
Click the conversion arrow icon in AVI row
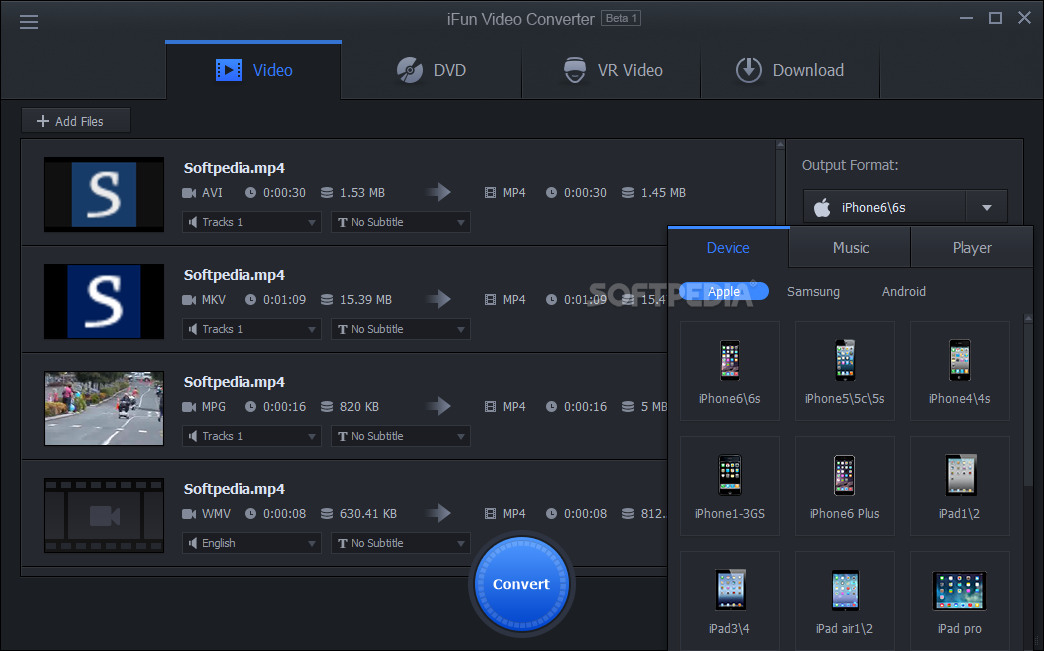coord(439,192)
